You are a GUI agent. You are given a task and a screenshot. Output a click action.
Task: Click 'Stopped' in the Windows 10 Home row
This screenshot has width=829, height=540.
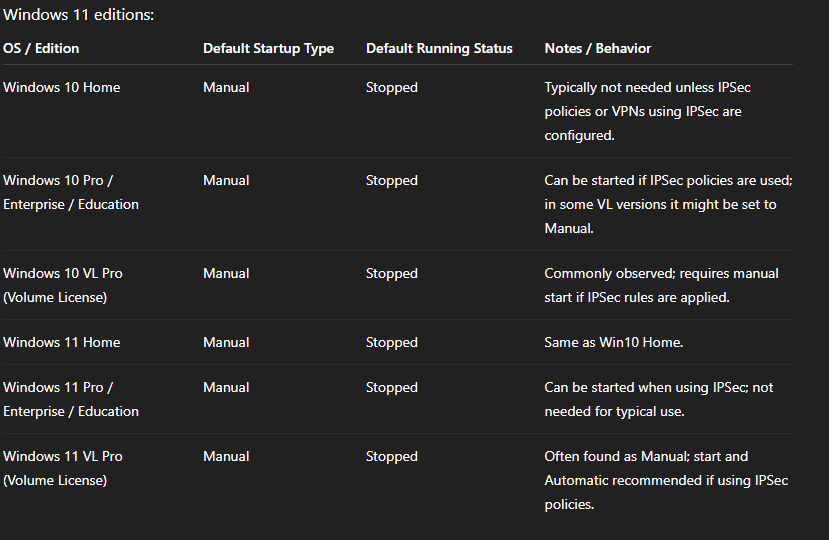(391, 87)
